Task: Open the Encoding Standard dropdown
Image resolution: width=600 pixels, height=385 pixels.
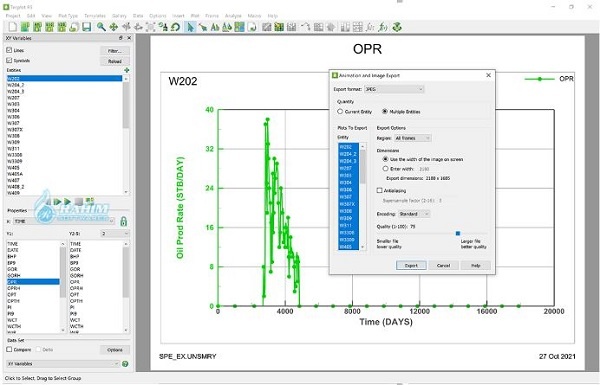Action: pos(414,214)
